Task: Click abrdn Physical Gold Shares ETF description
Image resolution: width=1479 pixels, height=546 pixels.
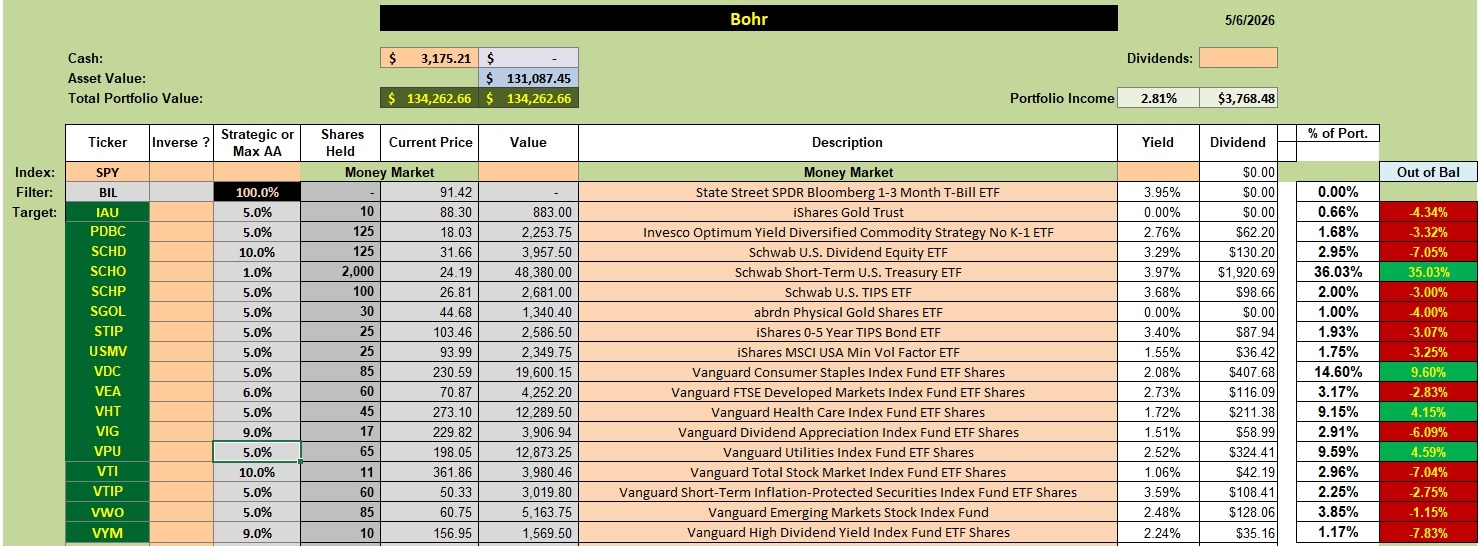Action: [848, 312]
